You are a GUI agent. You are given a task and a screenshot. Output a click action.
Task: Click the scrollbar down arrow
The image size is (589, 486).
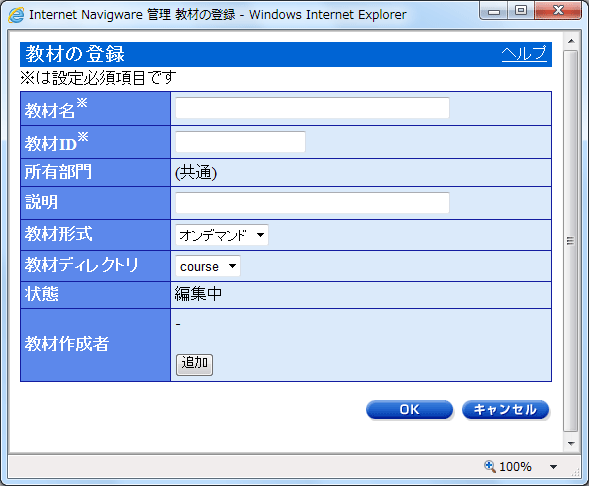(571, 443)
